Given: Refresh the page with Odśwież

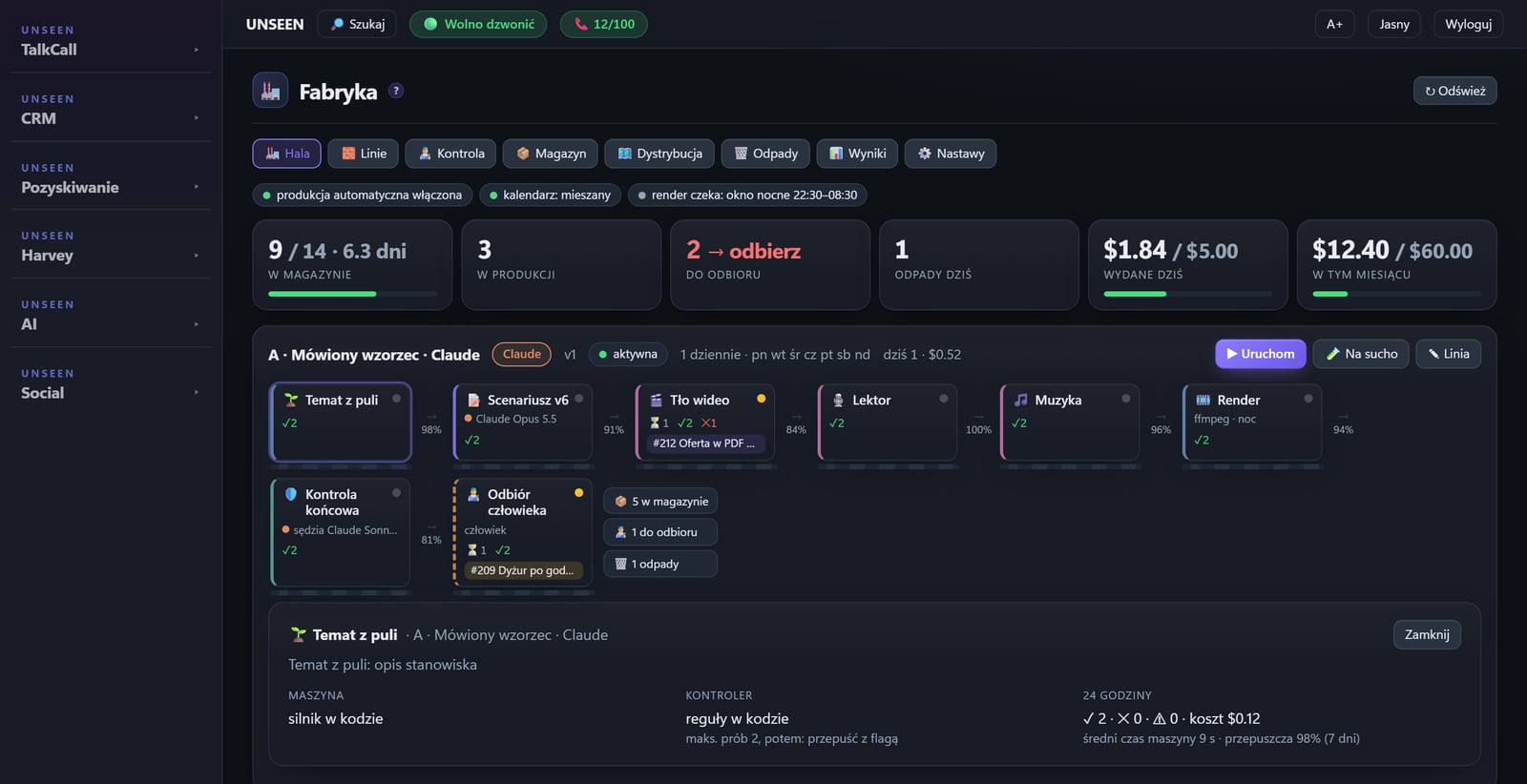Looking at the screenshot, I should coord(1455,91).
